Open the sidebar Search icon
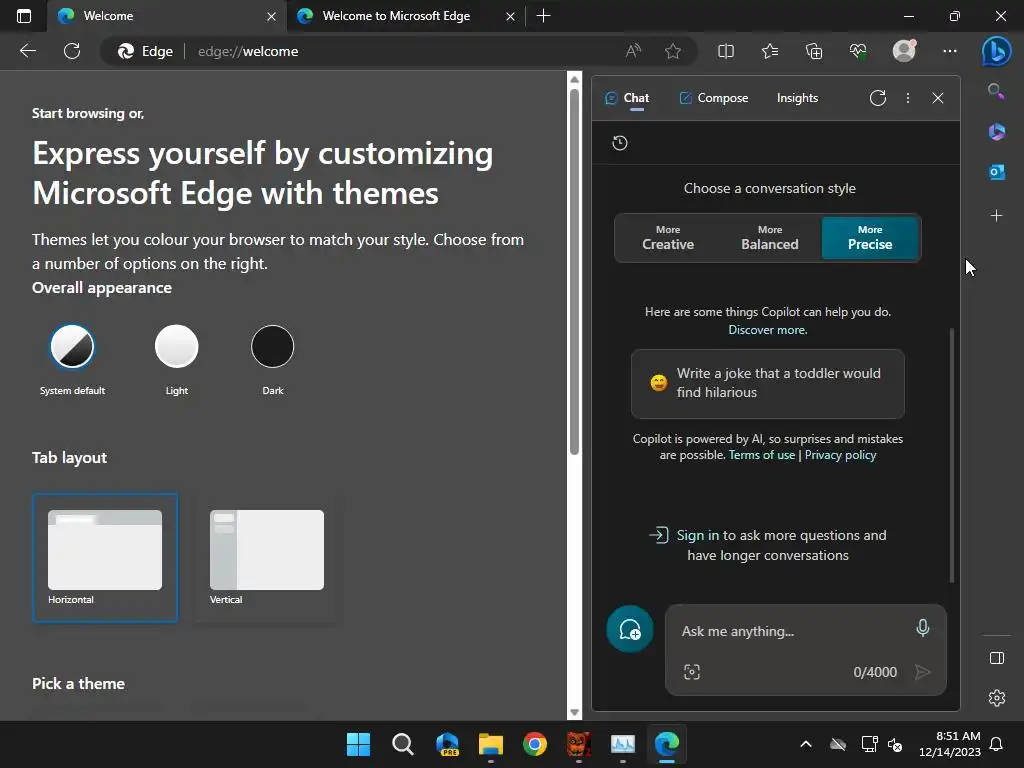Screen dimensions: 1024x768 tap(996, 91)
